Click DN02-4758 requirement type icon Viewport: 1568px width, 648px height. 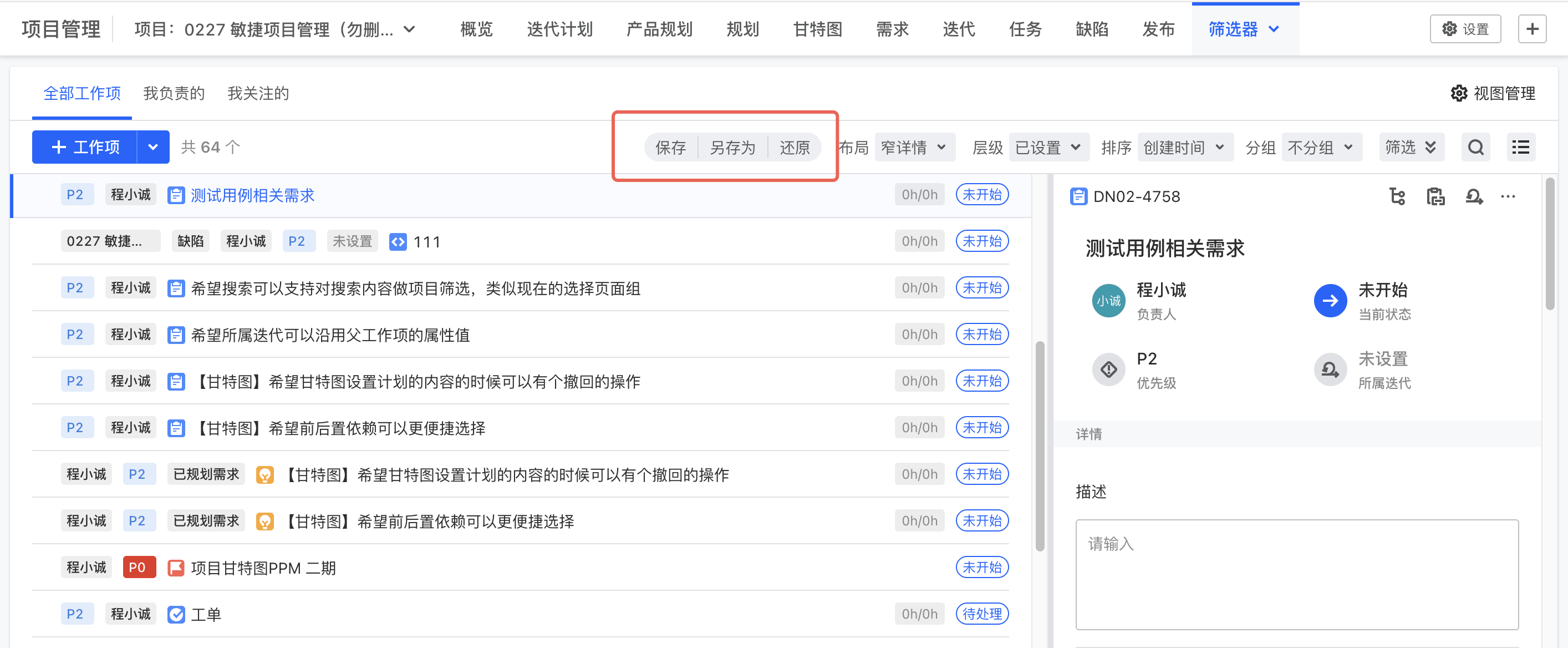1078,196
